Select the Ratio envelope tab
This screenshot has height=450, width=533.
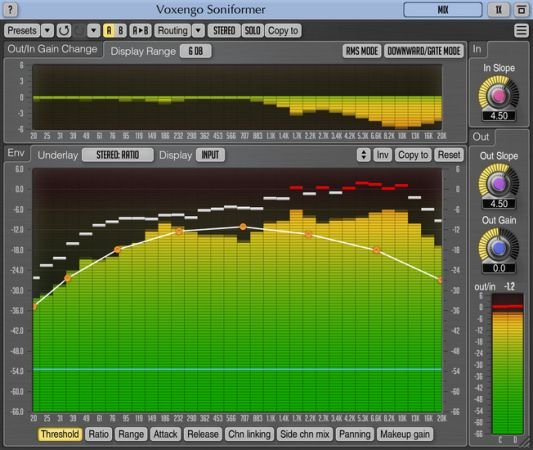coord(99,434)
